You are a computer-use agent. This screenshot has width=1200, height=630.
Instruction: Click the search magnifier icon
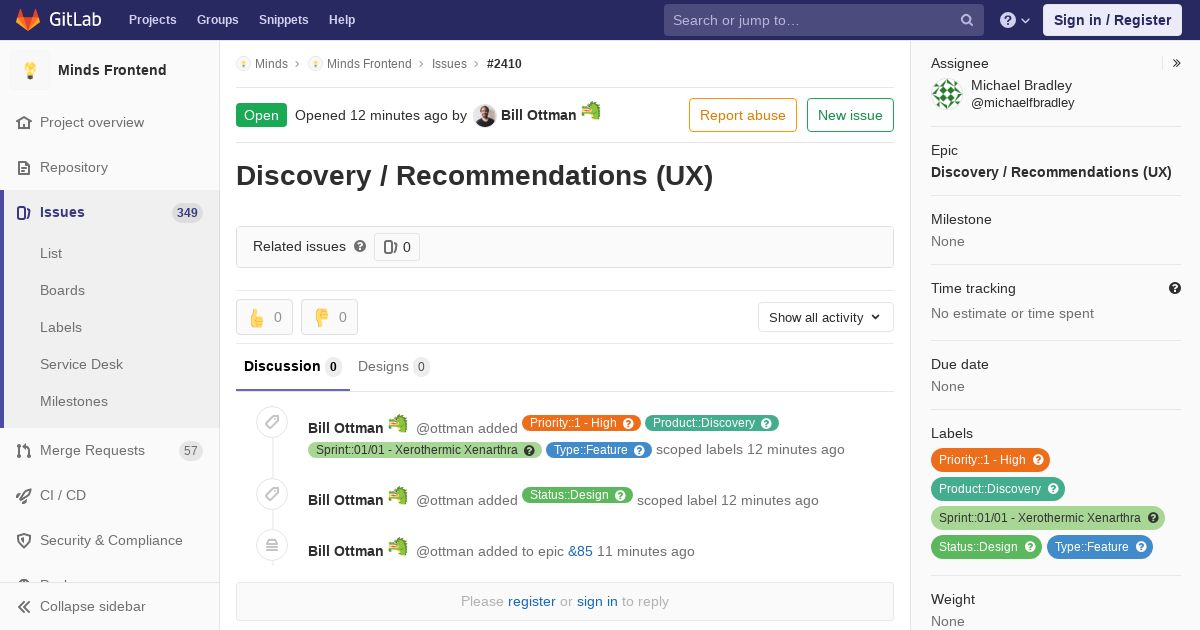click(967, 20)
